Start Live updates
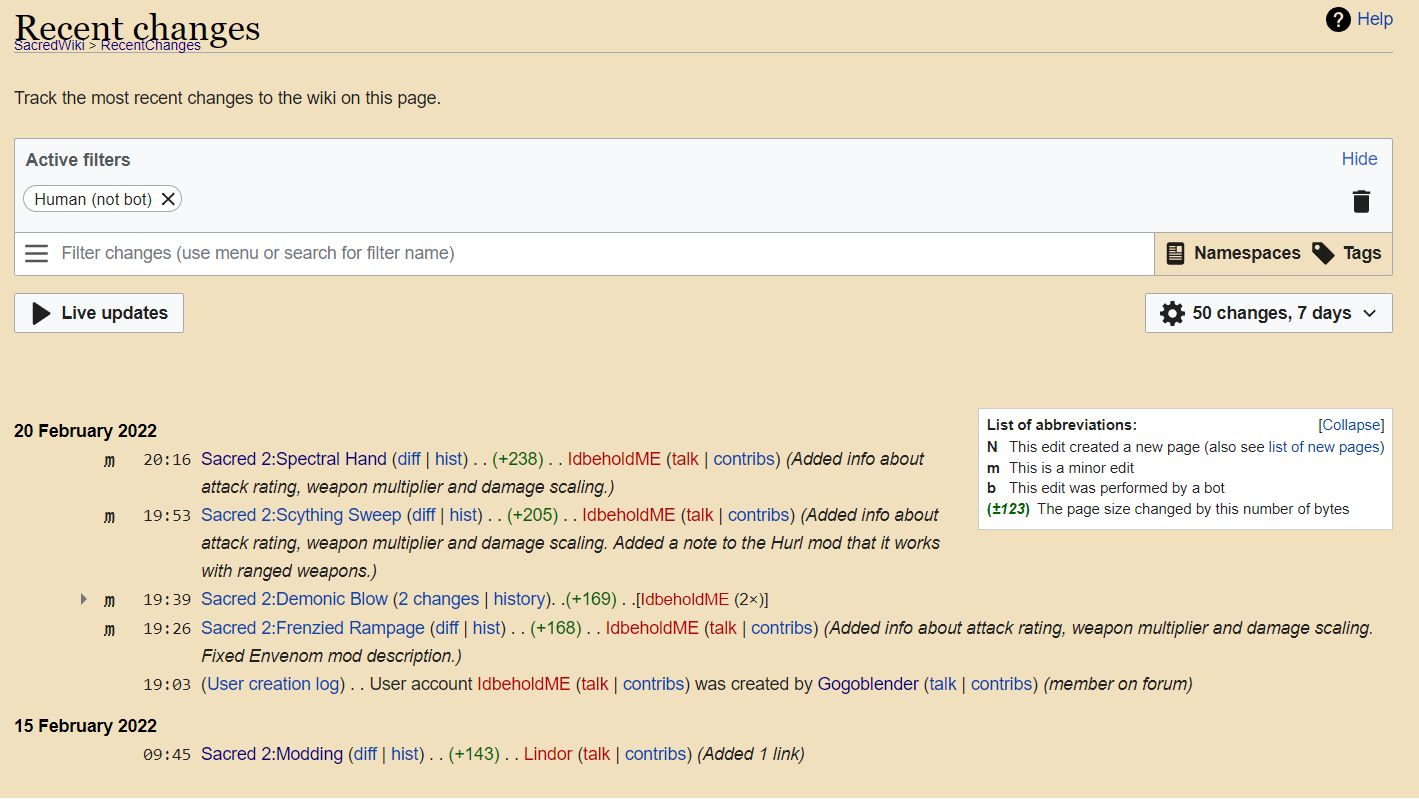This screenshot has height=799, width=1419. pyautogui.click(x=99, y=313)
